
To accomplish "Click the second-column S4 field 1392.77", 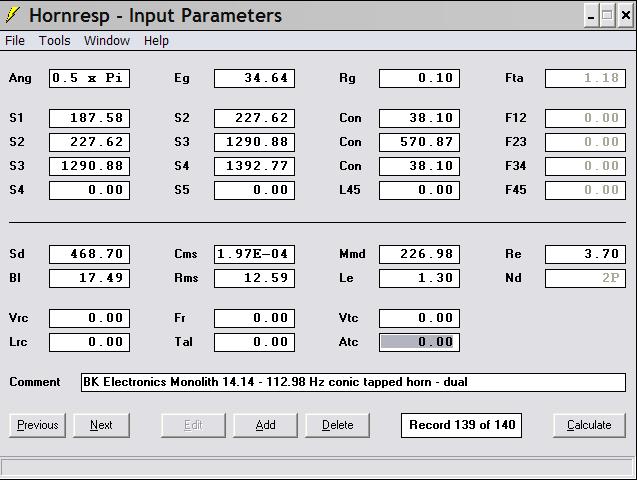I will (x=254, y=166).
